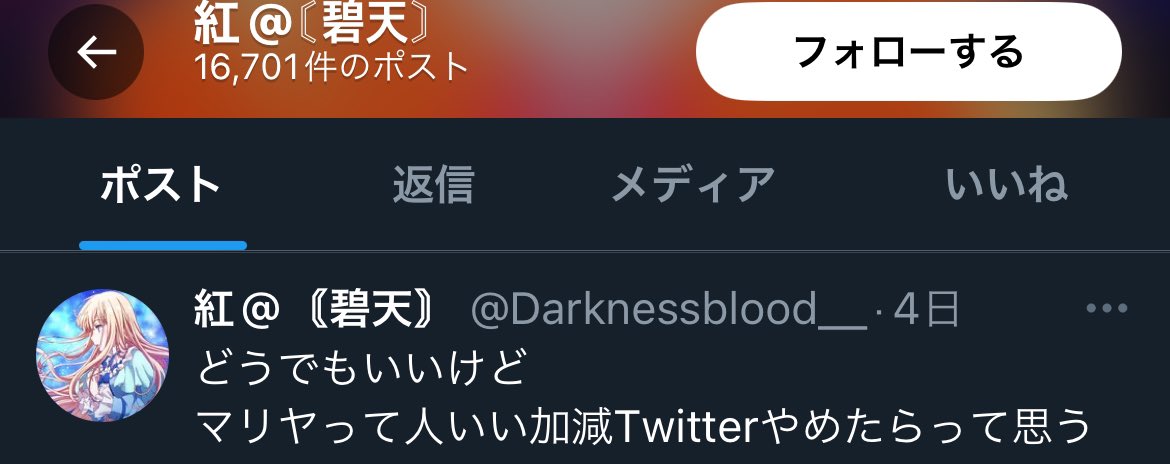Open post via the 4日 timestamp
Viewport: 1170px width, 464px height.
click(926, 309)
